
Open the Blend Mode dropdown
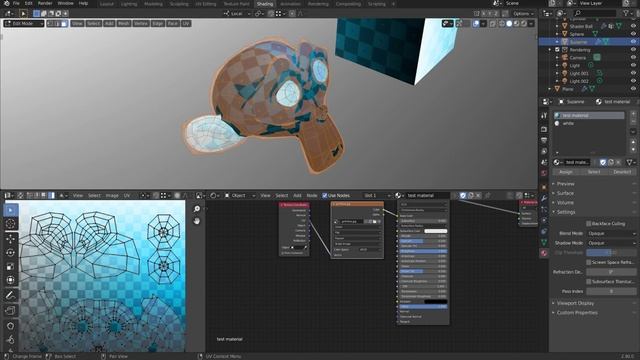pos(611,233)
